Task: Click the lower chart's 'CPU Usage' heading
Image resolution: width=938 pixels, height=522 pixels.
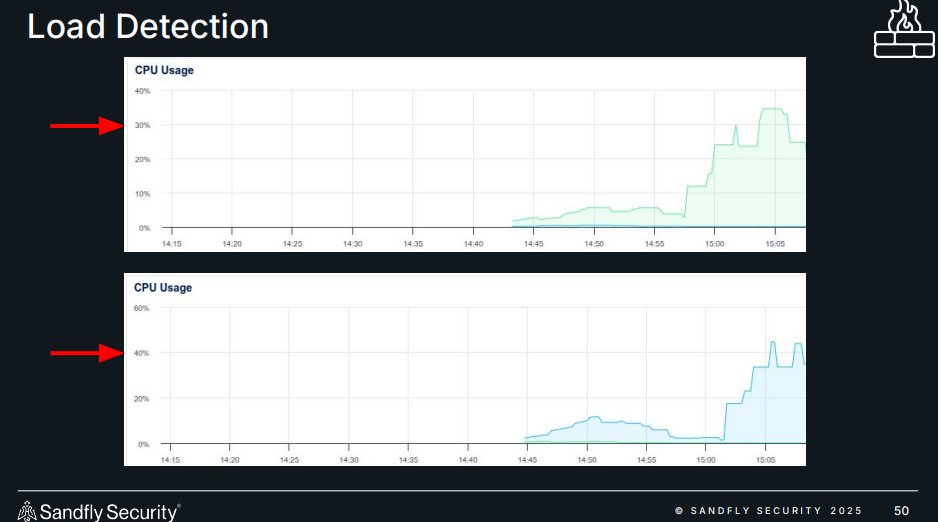Action: (x=163, y=288)
